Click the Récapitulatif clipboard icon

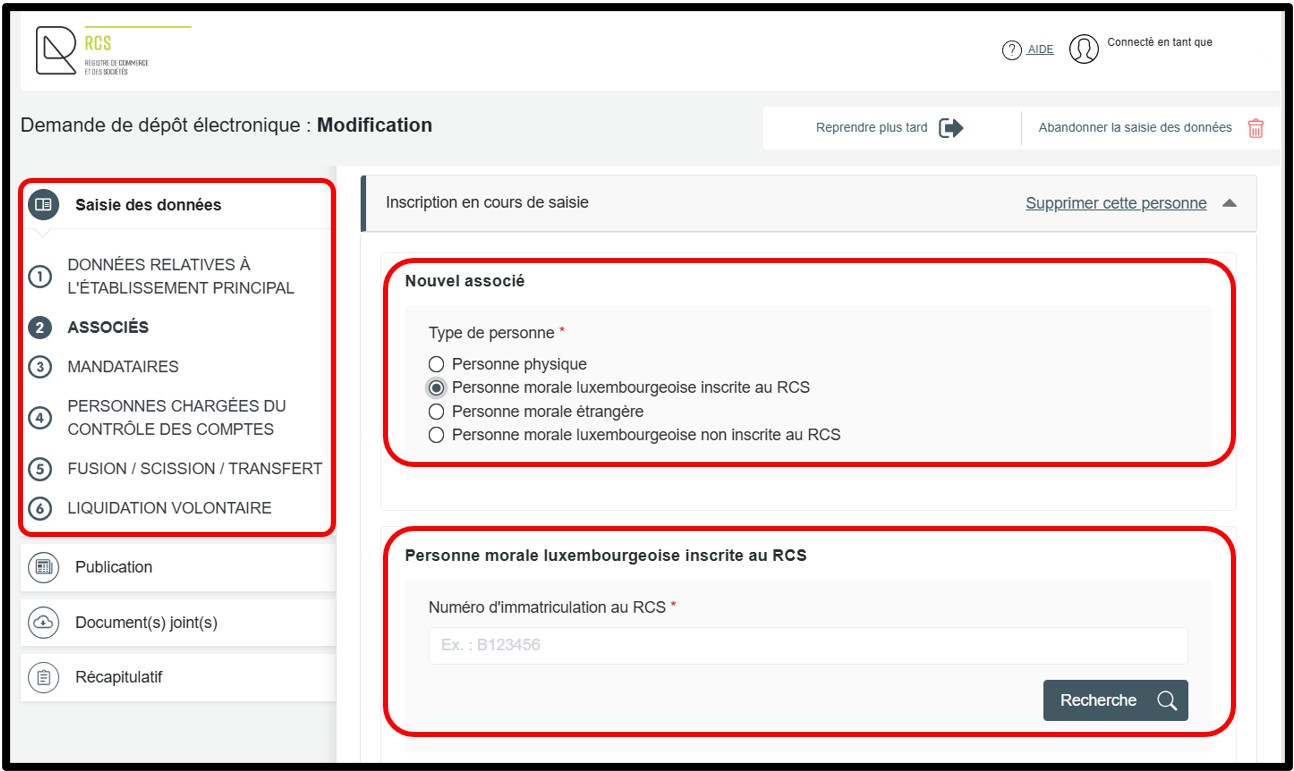point(43,677)
